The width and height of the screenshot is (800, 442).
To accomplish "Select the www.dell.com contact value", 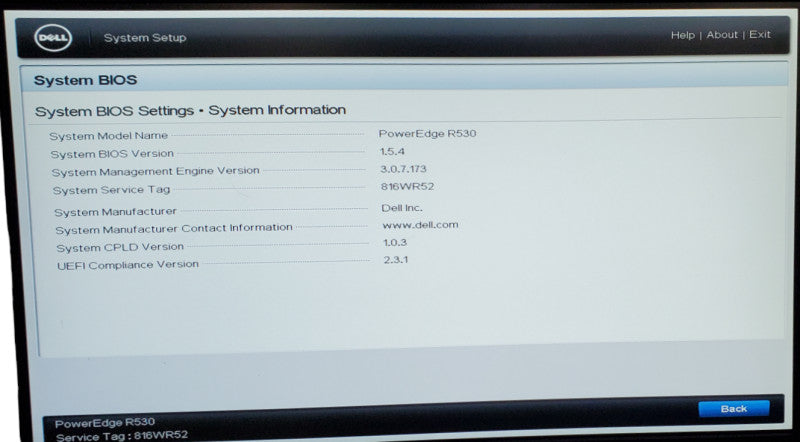I will pos(420,225).
